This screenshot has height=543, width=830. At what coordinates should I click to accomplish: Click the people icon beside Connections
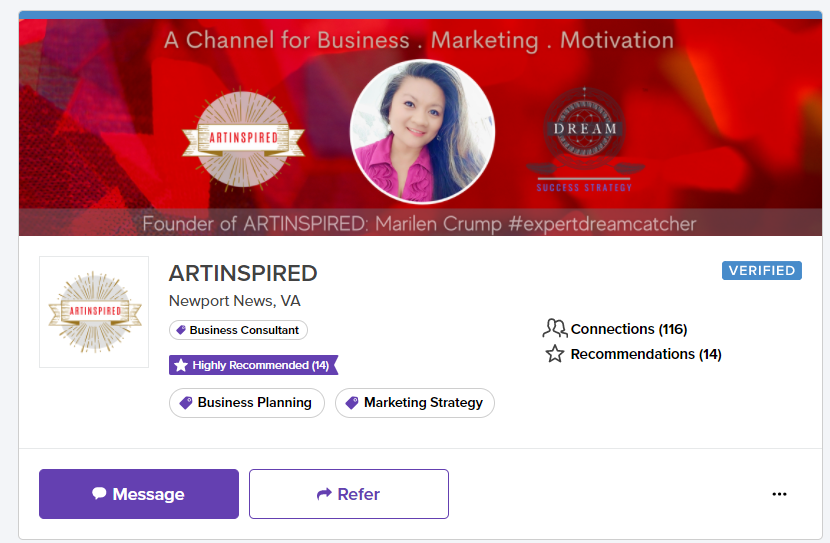pyautogui.click(x=554, y=328)
